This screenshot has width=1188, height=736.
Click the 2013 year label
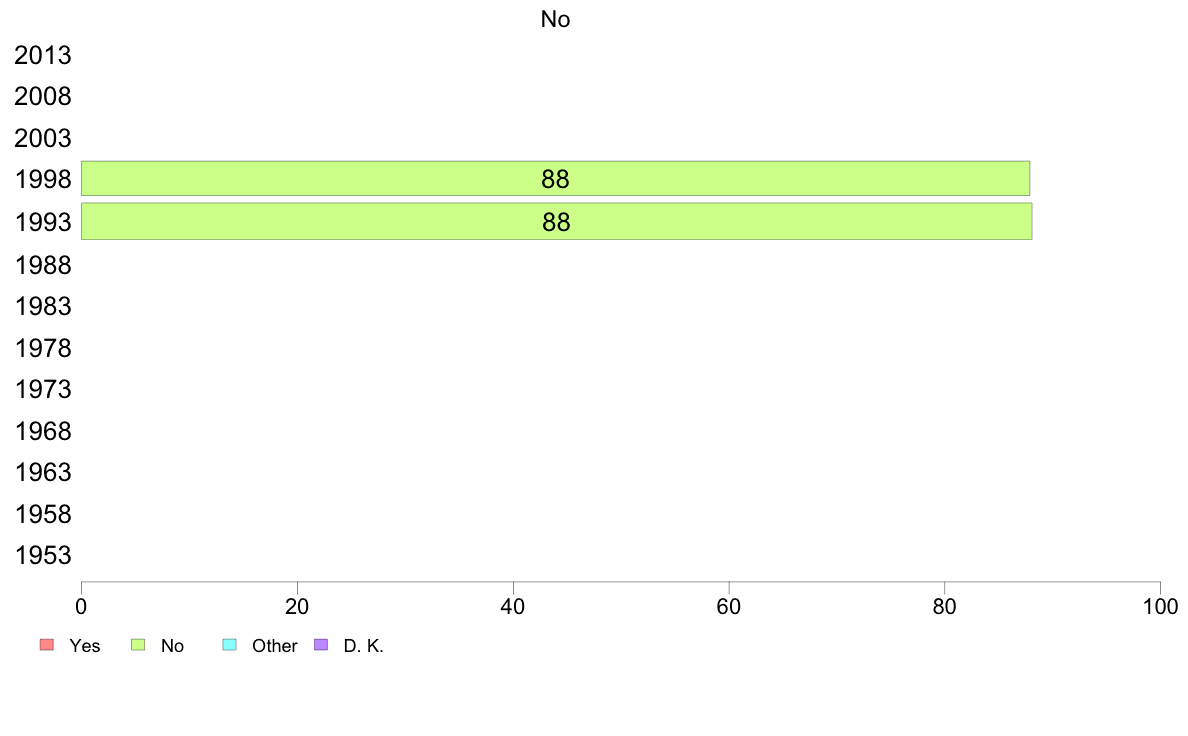[x=43, y=56]
